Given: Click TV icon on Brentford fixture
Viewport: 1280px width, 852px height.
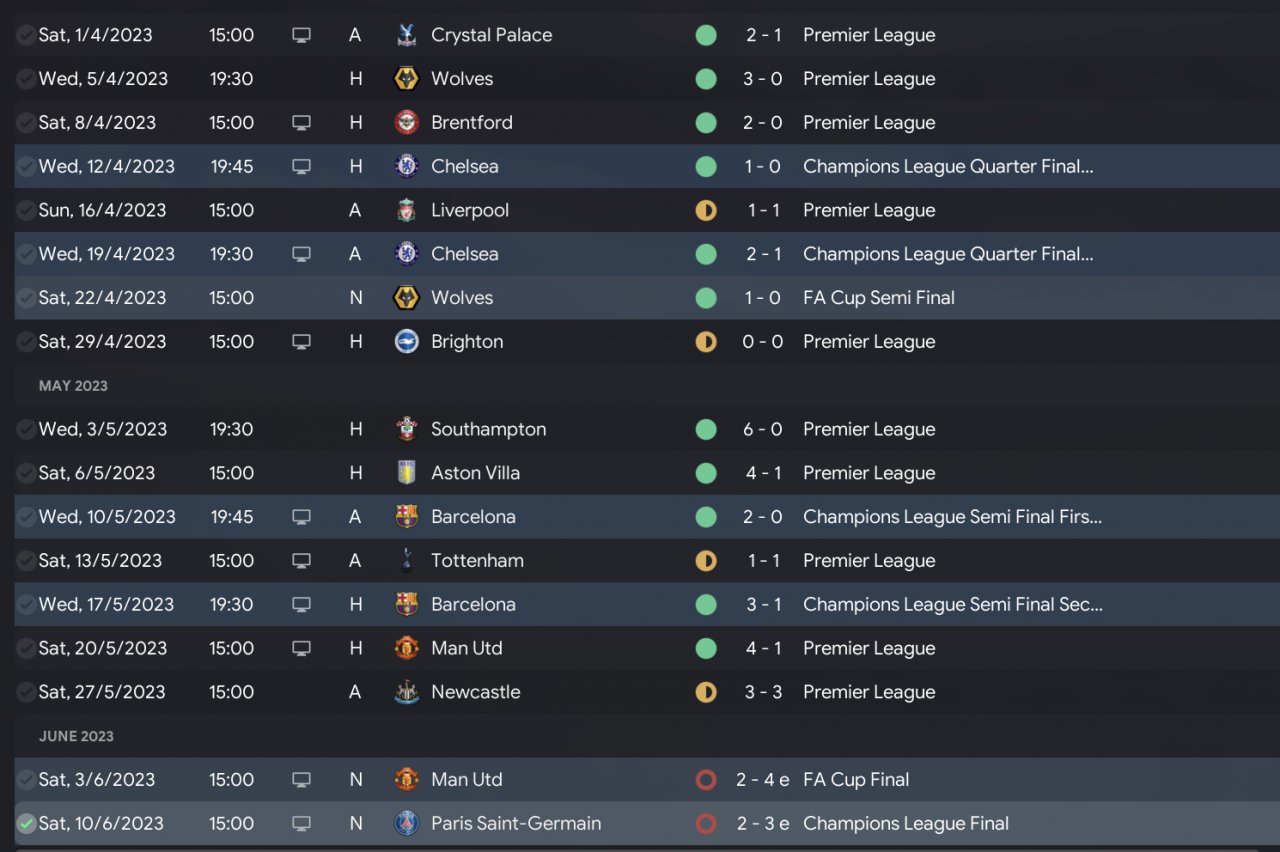Looking at the screenshot, I should tap(301, 123).
